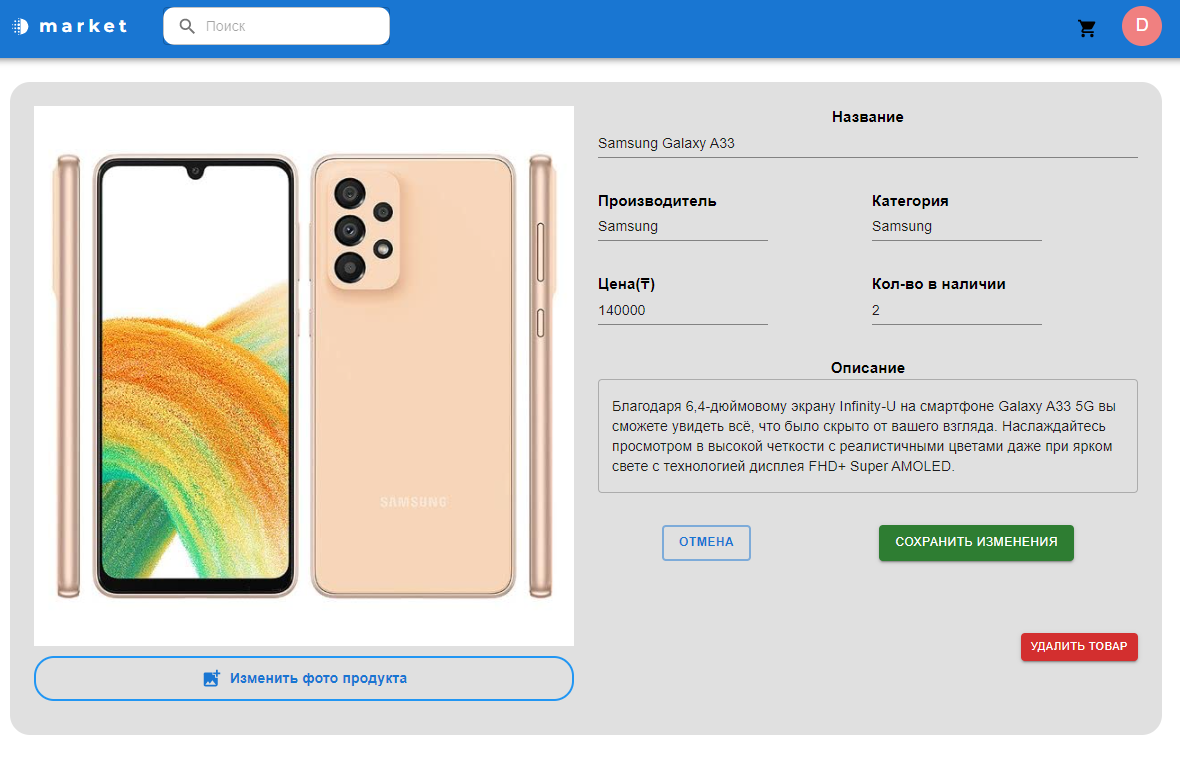Click the search magnifier icon
1180x757 pixels.
187,26
